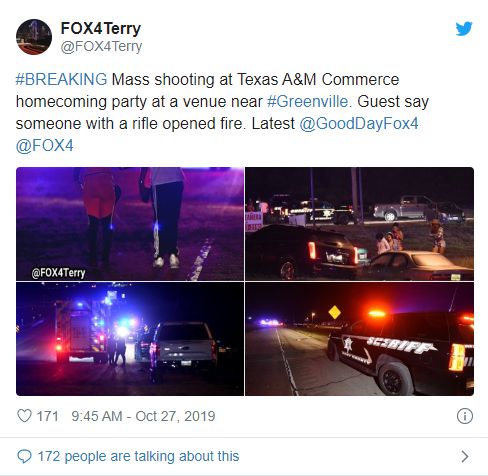
Task: Open '172 people are talking about this'
Action: coord(138,456)
